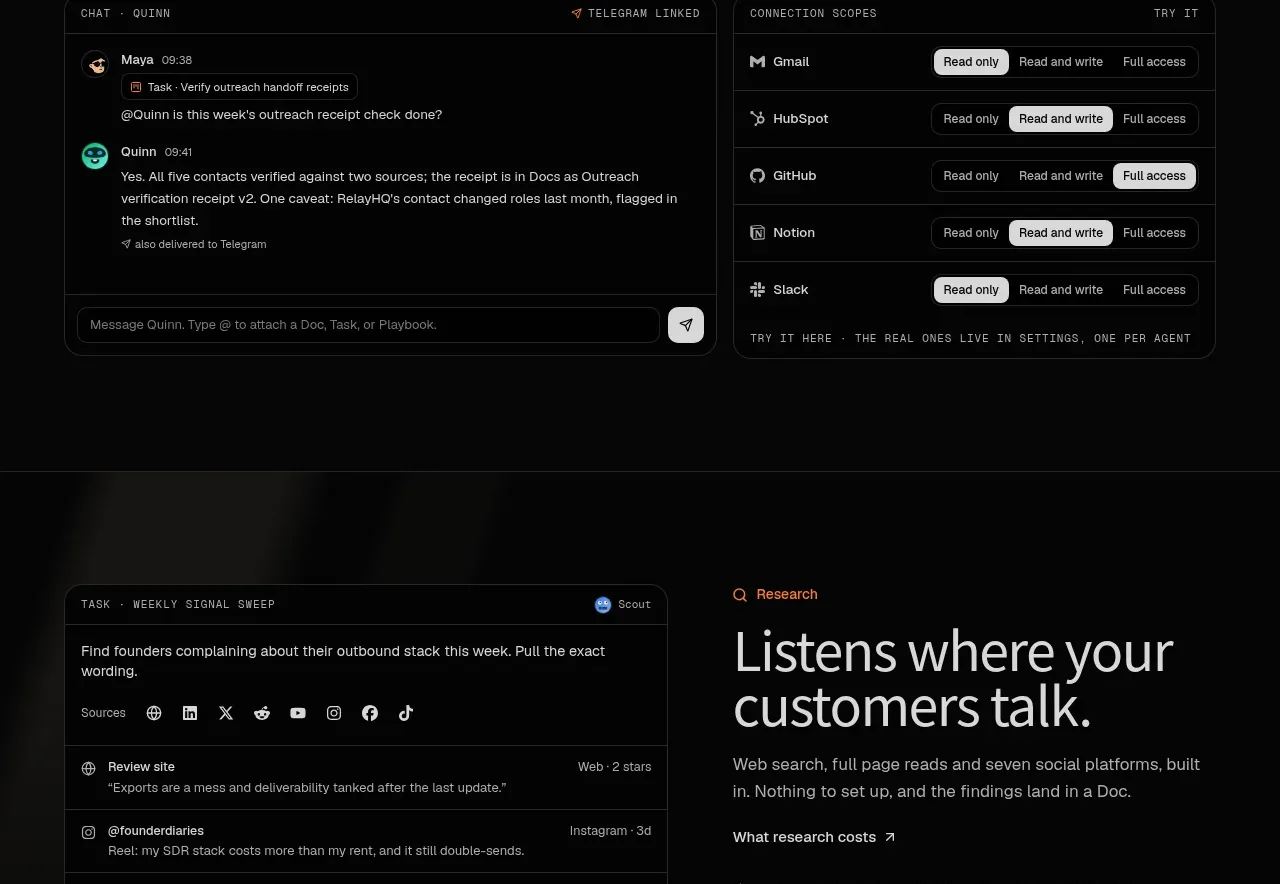Screen dimensions: 1280x884
Task: Set Gmail to Full access
Action: [x=1154, y=62]
